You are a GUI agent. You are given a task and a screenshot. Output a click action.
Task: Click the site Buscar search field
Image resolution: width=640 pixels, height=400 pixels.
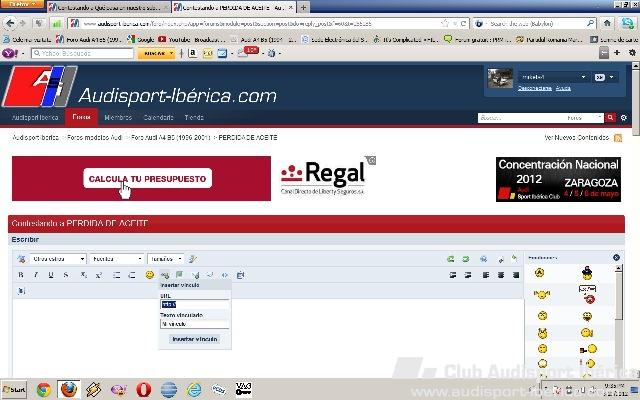[522, 118]
